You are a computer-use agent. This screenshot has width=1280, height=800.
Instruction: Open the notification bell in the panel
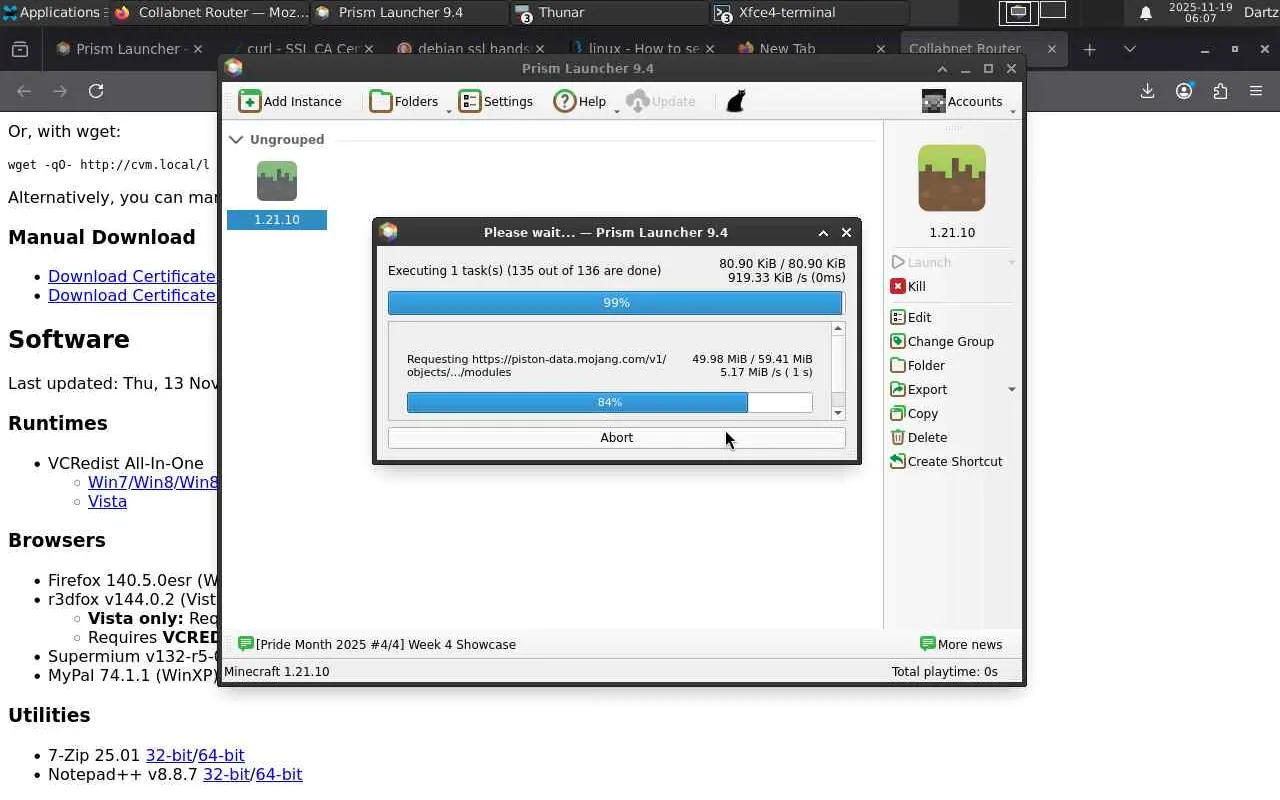coord(1146,12)
